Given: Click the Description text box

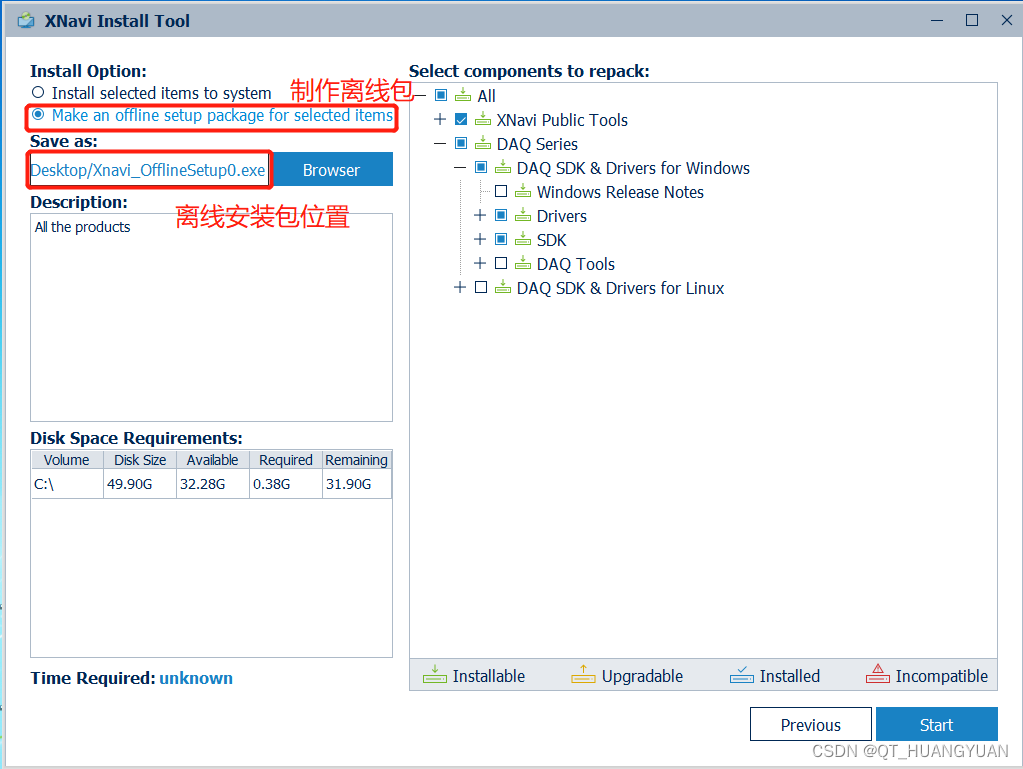Looking at the screenshot, I should pos(211,318).
